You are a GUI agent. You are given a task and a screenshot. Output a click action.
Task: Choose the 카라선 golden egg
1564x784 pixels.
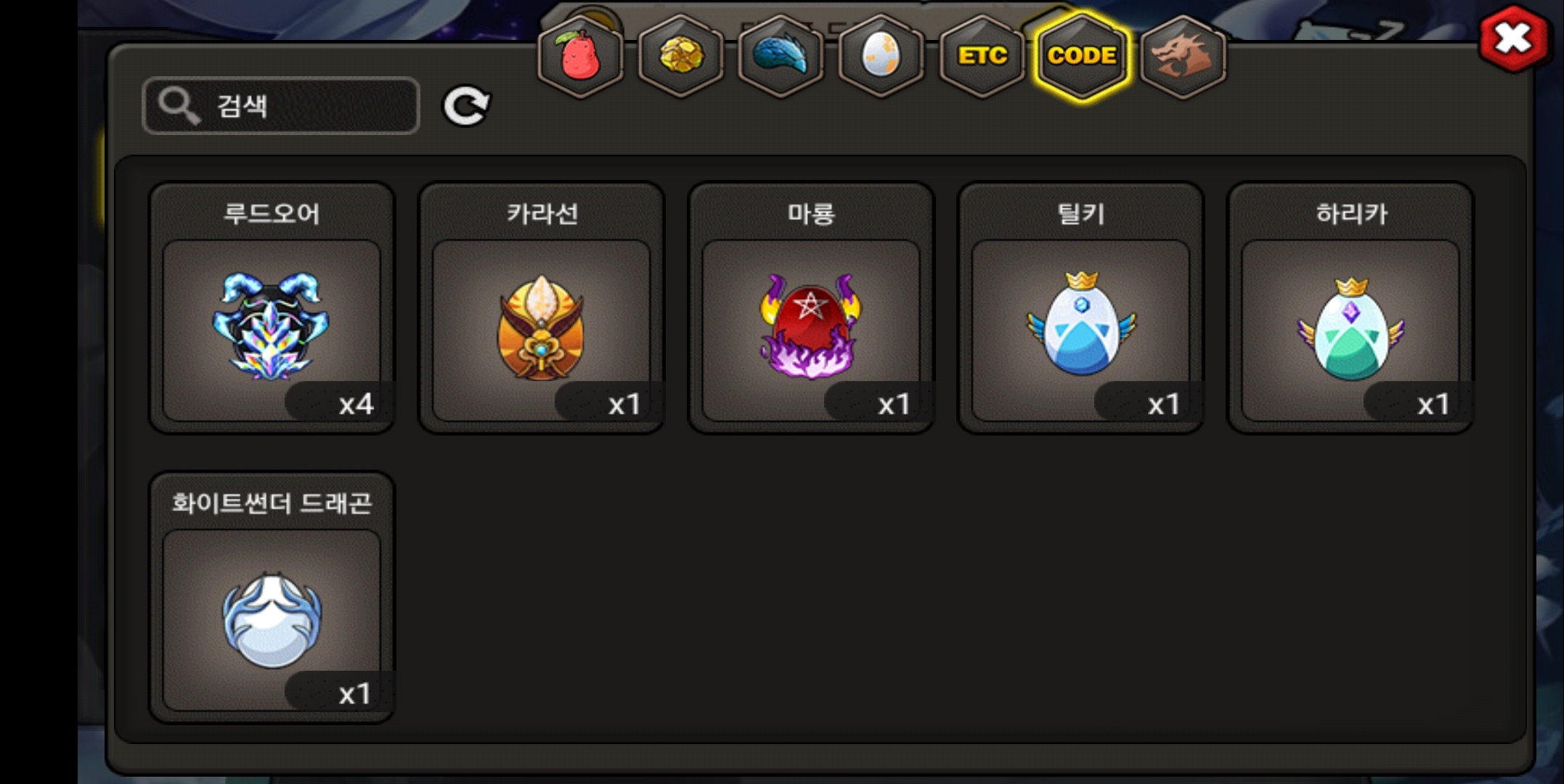pyautogui.click(x=542, y=308)
